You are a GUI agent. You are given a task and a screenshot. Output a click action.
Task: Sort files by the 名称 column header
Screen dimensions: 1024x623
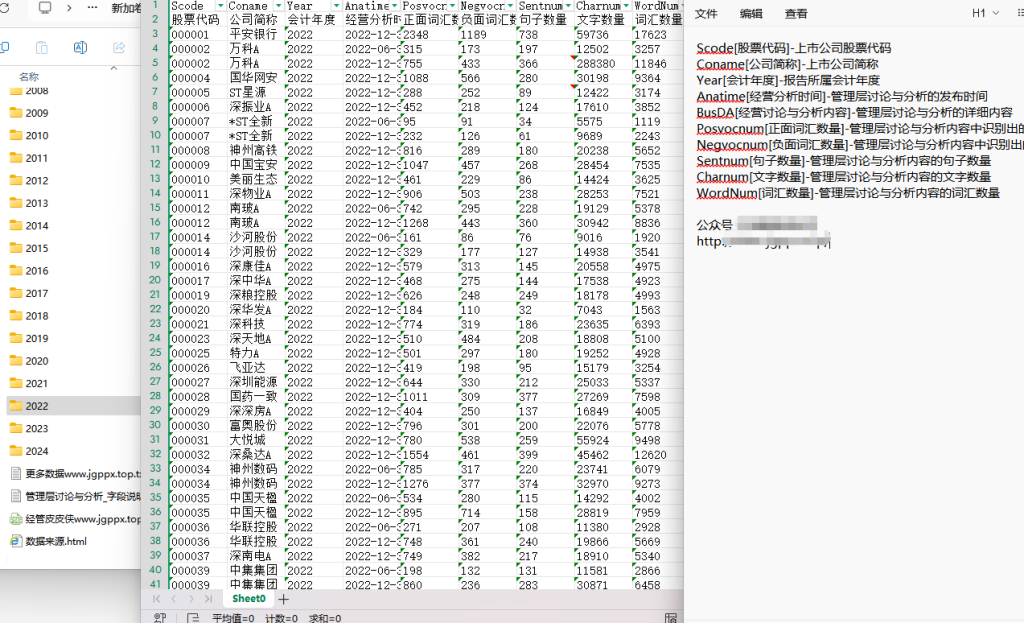pyautogui.click(x=29, y=76)
